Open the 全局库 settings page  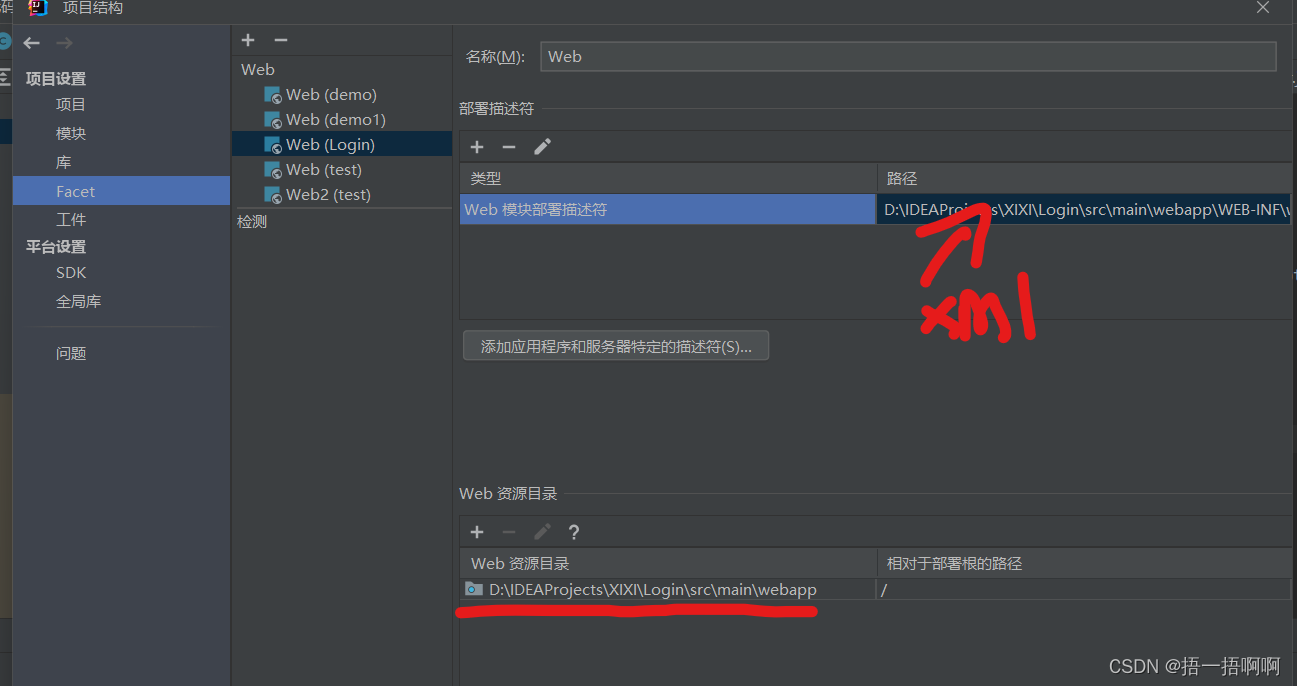(x=78, y=301)
